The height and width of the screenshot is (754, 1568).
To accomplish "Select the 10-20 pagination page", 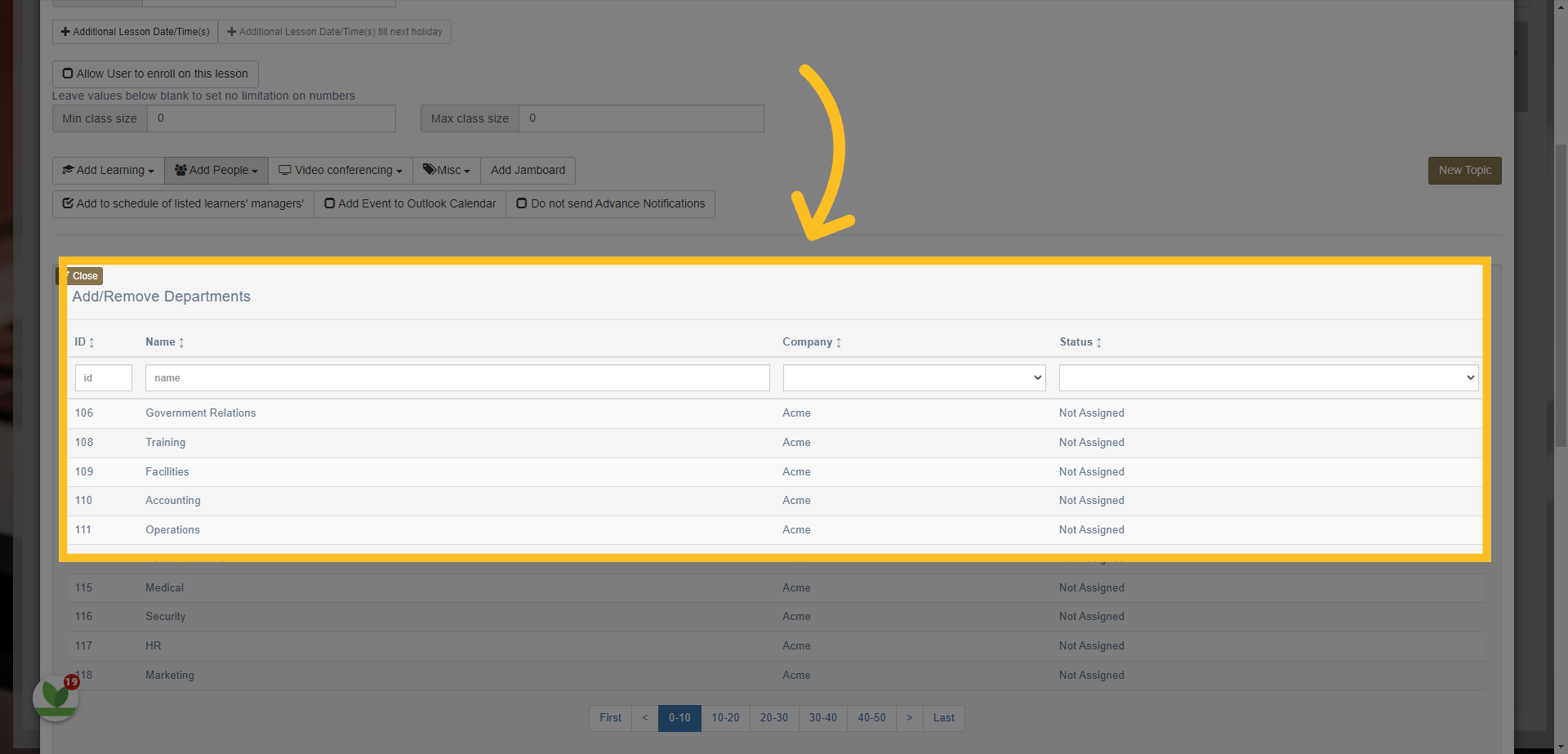I will (725, 718).
